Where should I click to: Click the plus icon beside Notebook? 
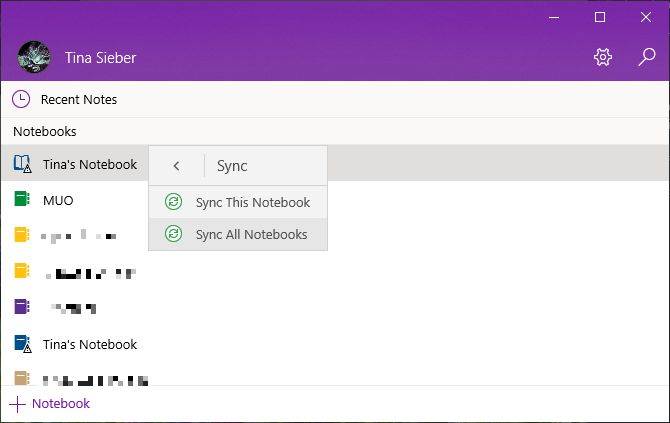point(17,404)
